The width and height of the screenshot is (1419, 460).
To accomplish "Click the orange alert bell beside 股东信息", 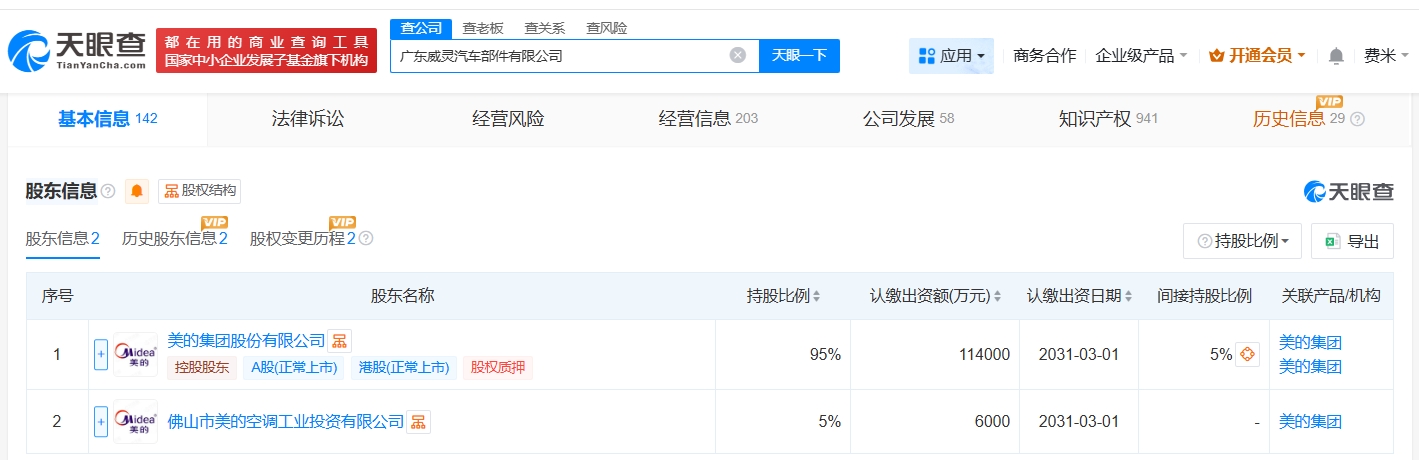I will click(137, 191).
